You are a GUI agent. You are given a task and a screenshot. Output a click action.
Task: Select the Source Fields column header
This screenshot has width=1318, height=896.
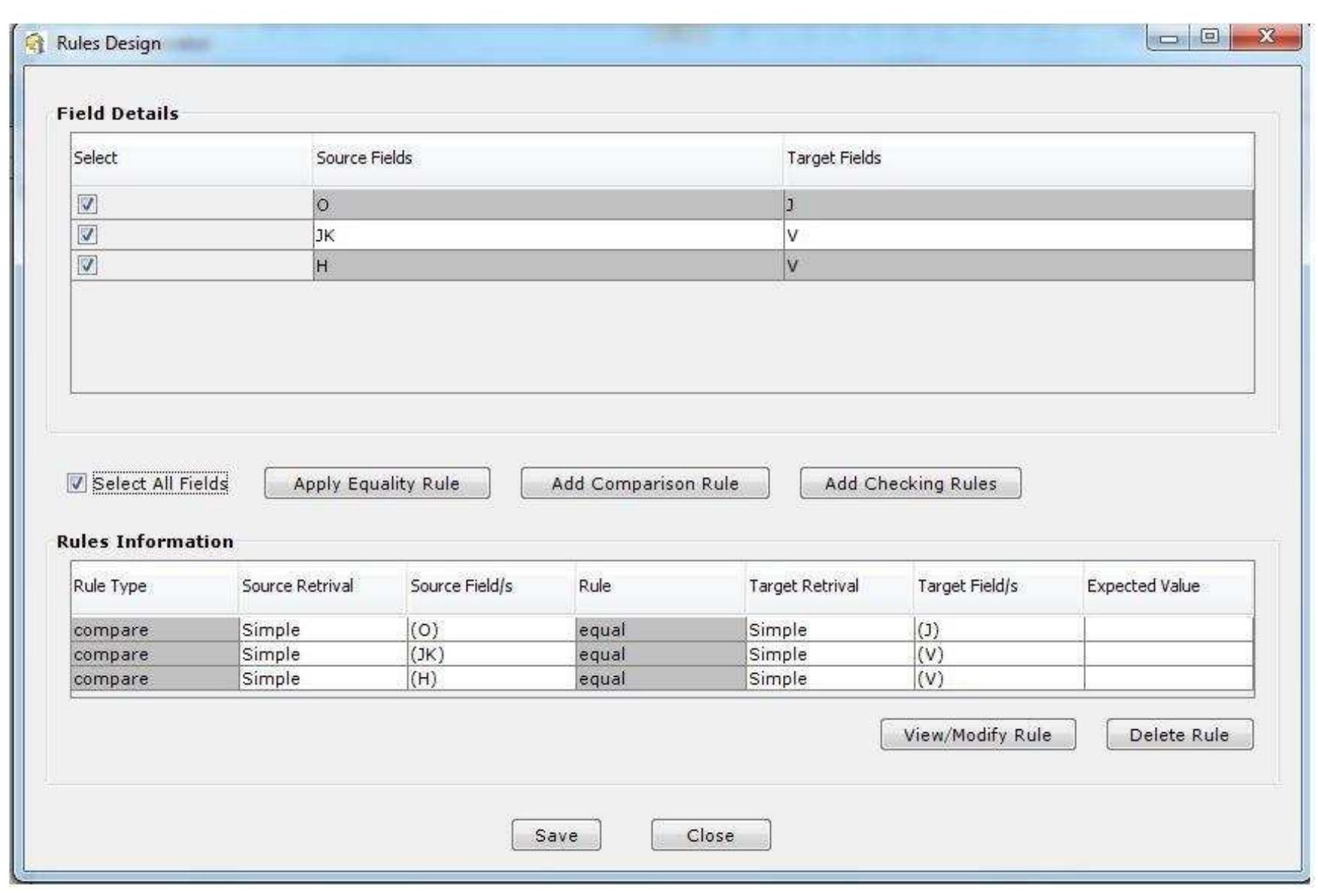tap(548, 159)
